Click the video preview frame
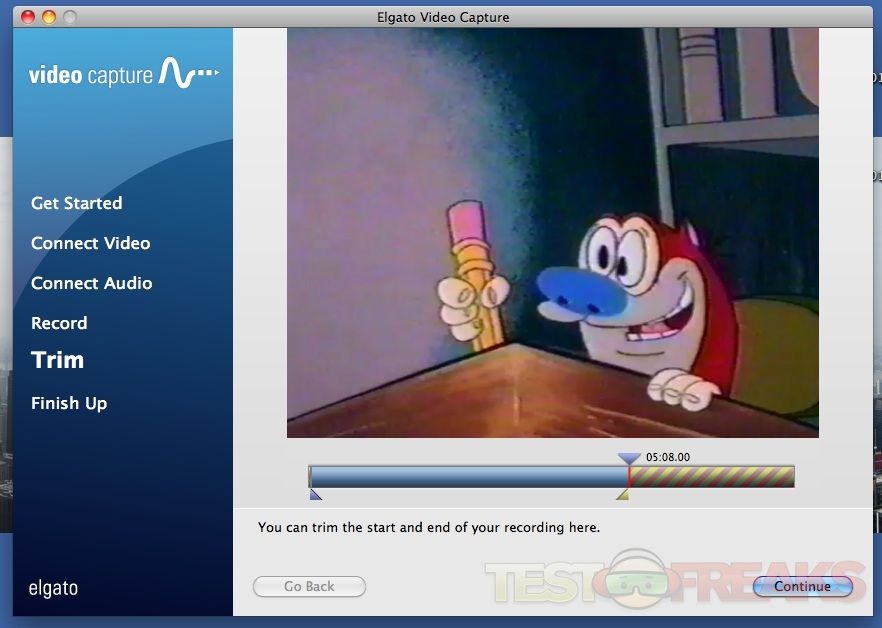This screenshot has height=628, width=882. coord(552,232)
